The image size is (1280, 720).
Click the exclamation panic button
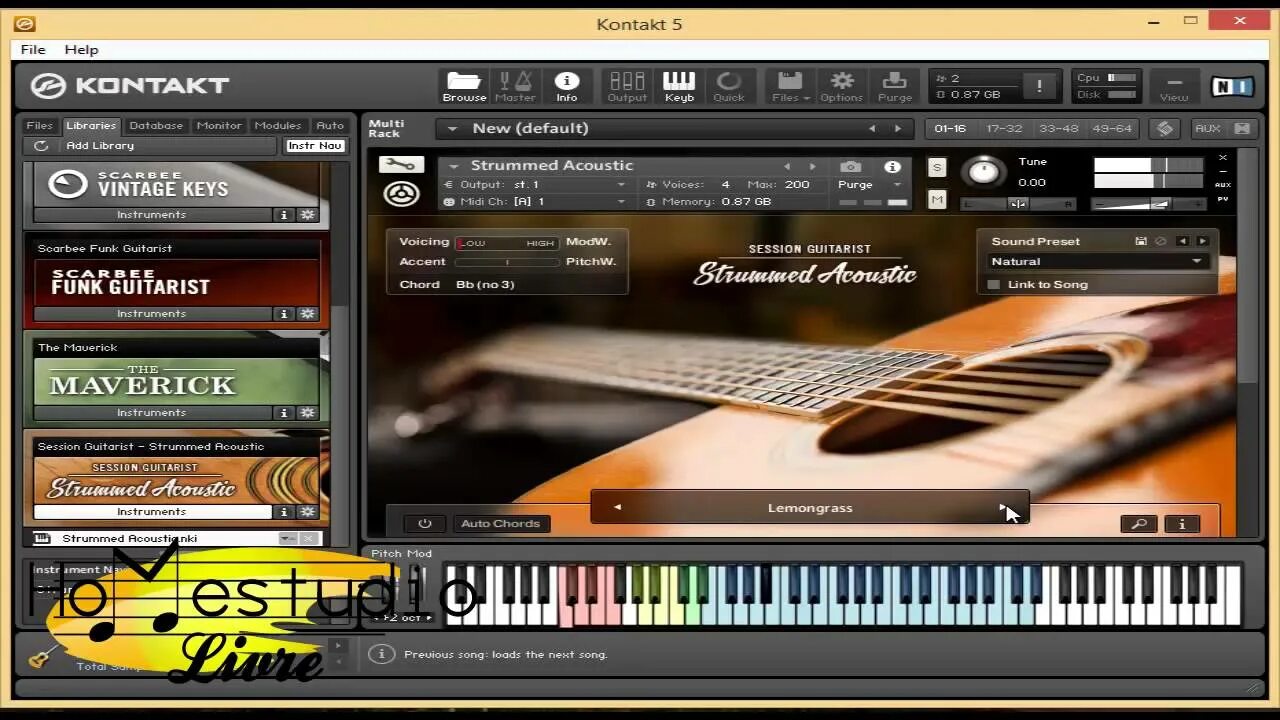[1039, 87]
